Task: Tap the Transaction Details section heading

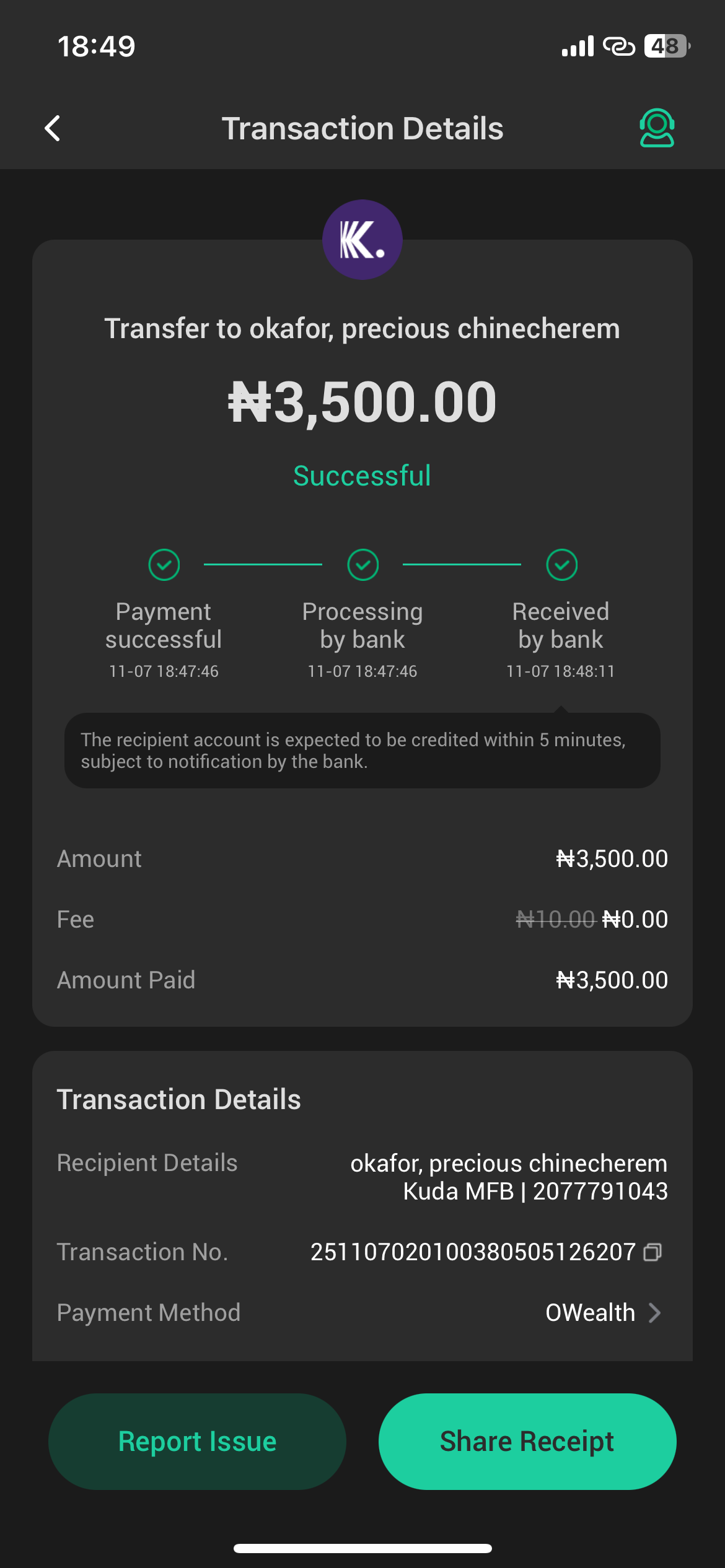Action: [179, 1100]
